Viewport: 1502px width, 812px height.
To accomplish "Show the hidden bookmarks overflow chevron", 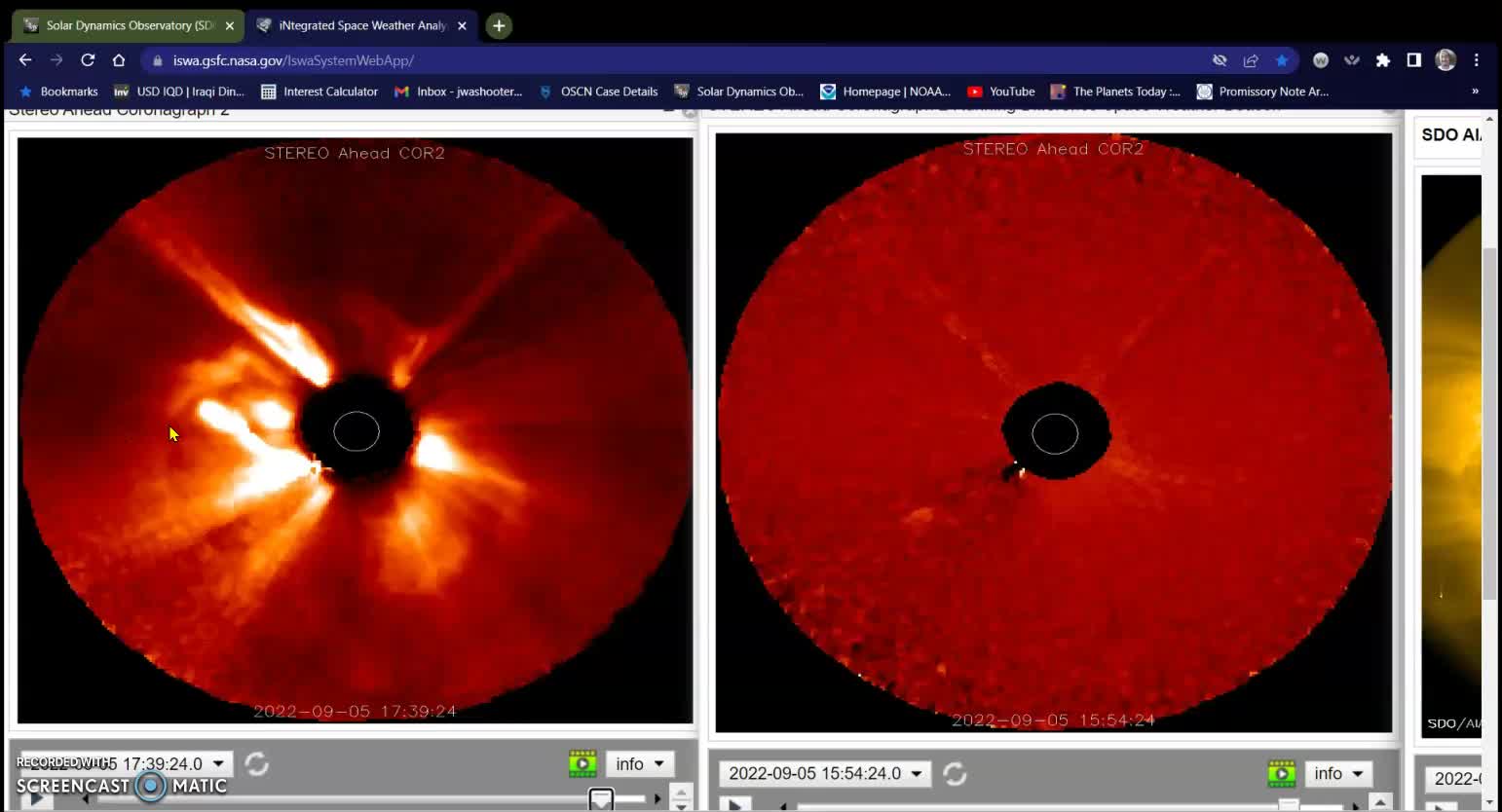I will click(x=1475, y=92).
